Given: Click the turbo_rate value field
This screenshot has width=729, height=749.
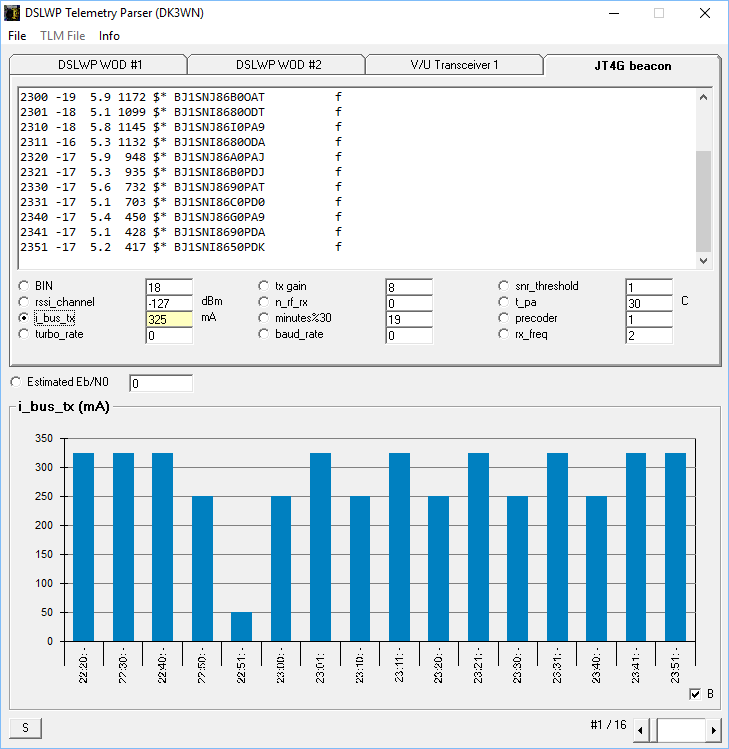Looking at the screenshot, I should point(169,335).
